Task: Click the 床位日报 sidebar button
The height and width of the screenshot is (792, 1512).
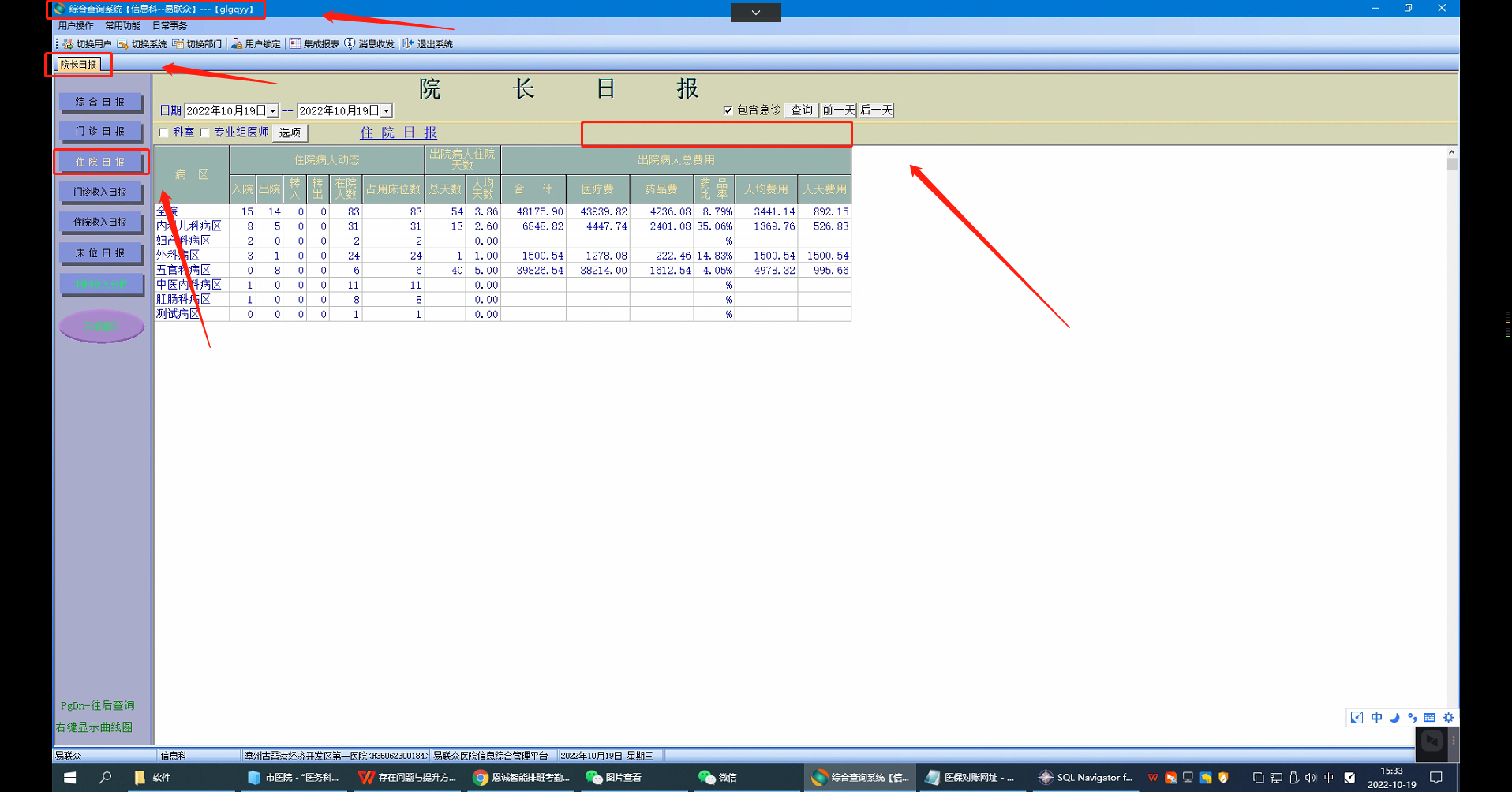Action: pyautogui.click(x=101, y=252)
